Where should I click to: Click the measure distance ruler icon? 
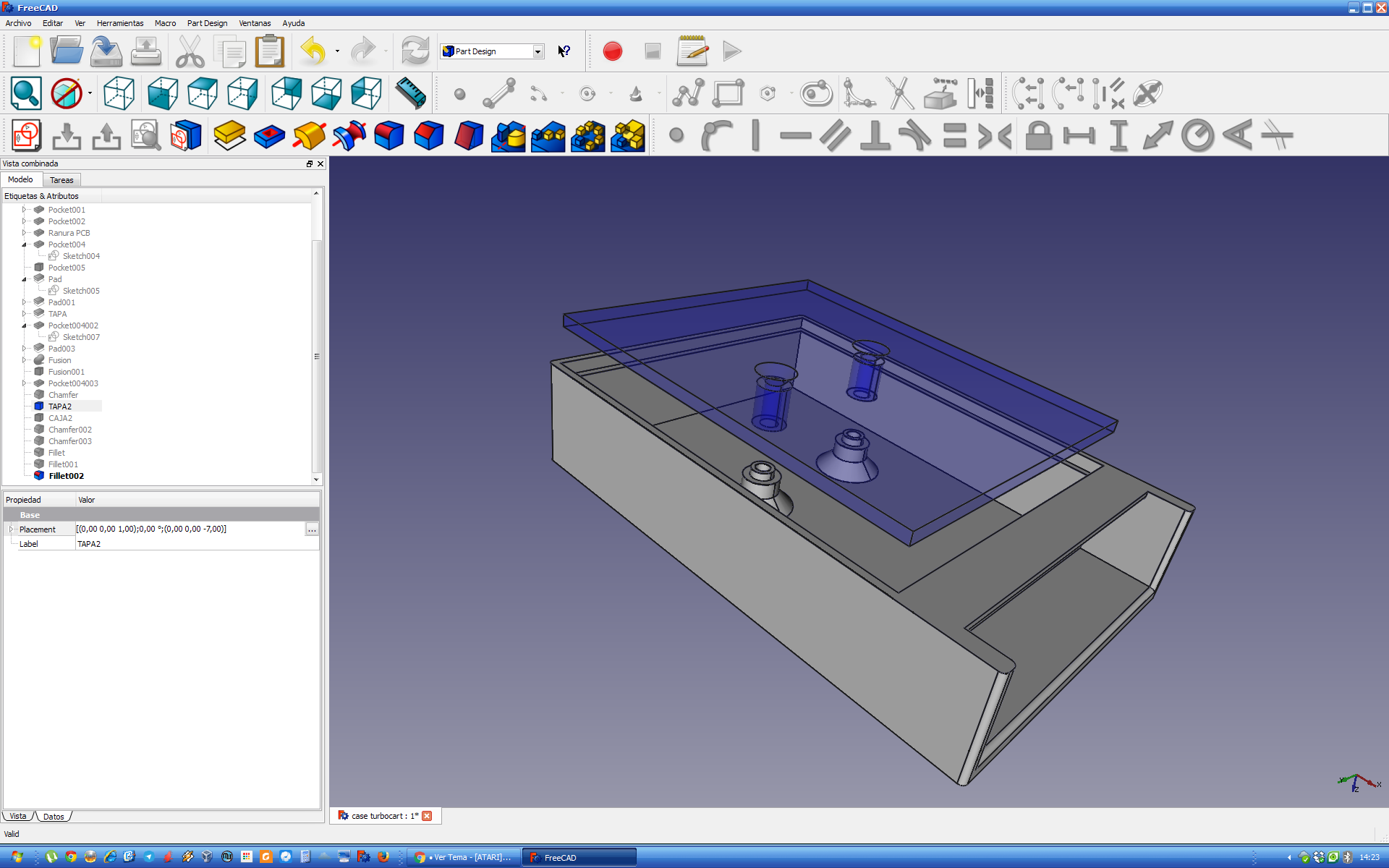coord(410,93)
